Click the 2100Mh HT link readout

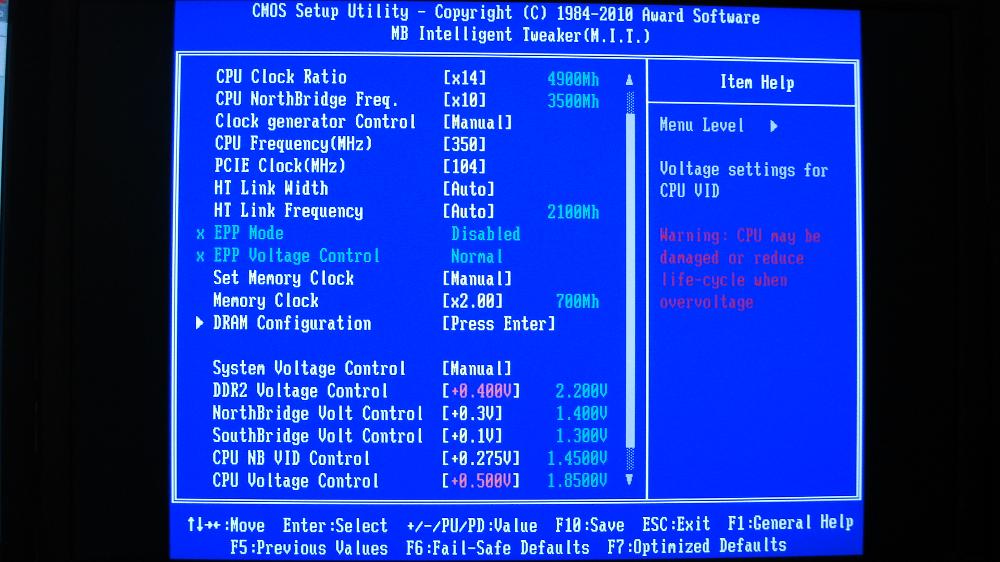(x=573, y=212)
